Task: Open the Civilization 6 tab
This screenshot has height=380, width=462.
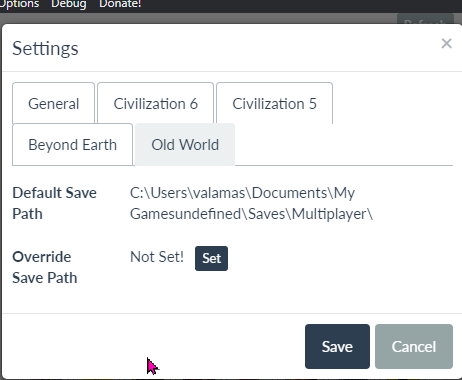Action: (156, 104)
